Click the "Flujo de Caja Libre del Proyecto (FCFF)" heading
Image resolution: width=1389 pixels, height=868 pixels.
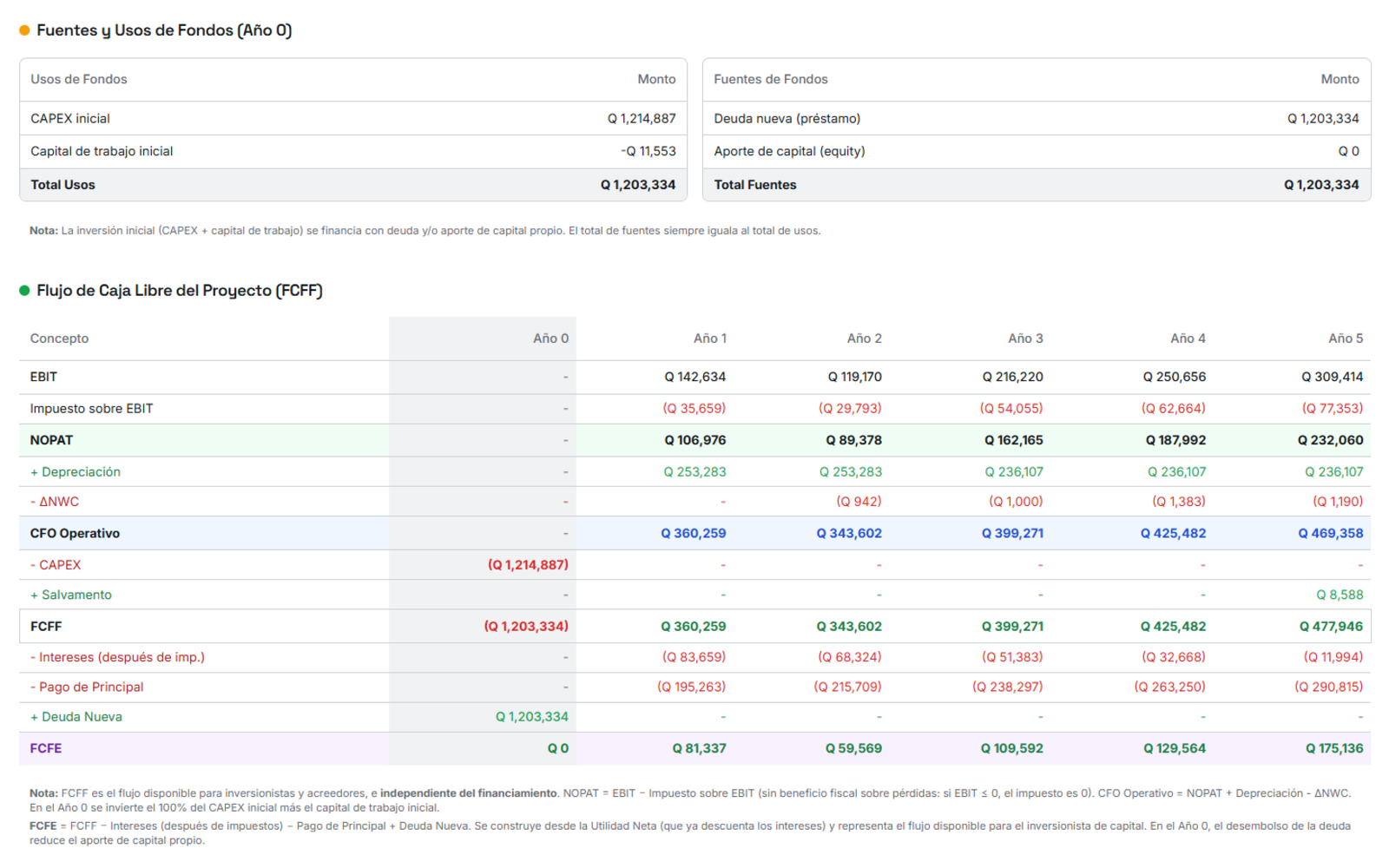pos(180,291)
